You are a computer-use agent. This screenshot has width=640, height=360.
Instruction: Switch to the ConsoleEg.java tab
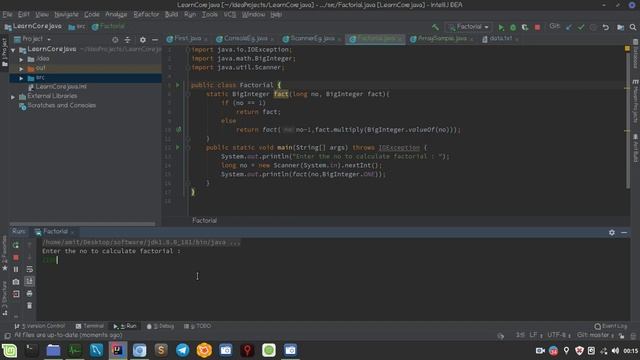click(x=245, y=39)
